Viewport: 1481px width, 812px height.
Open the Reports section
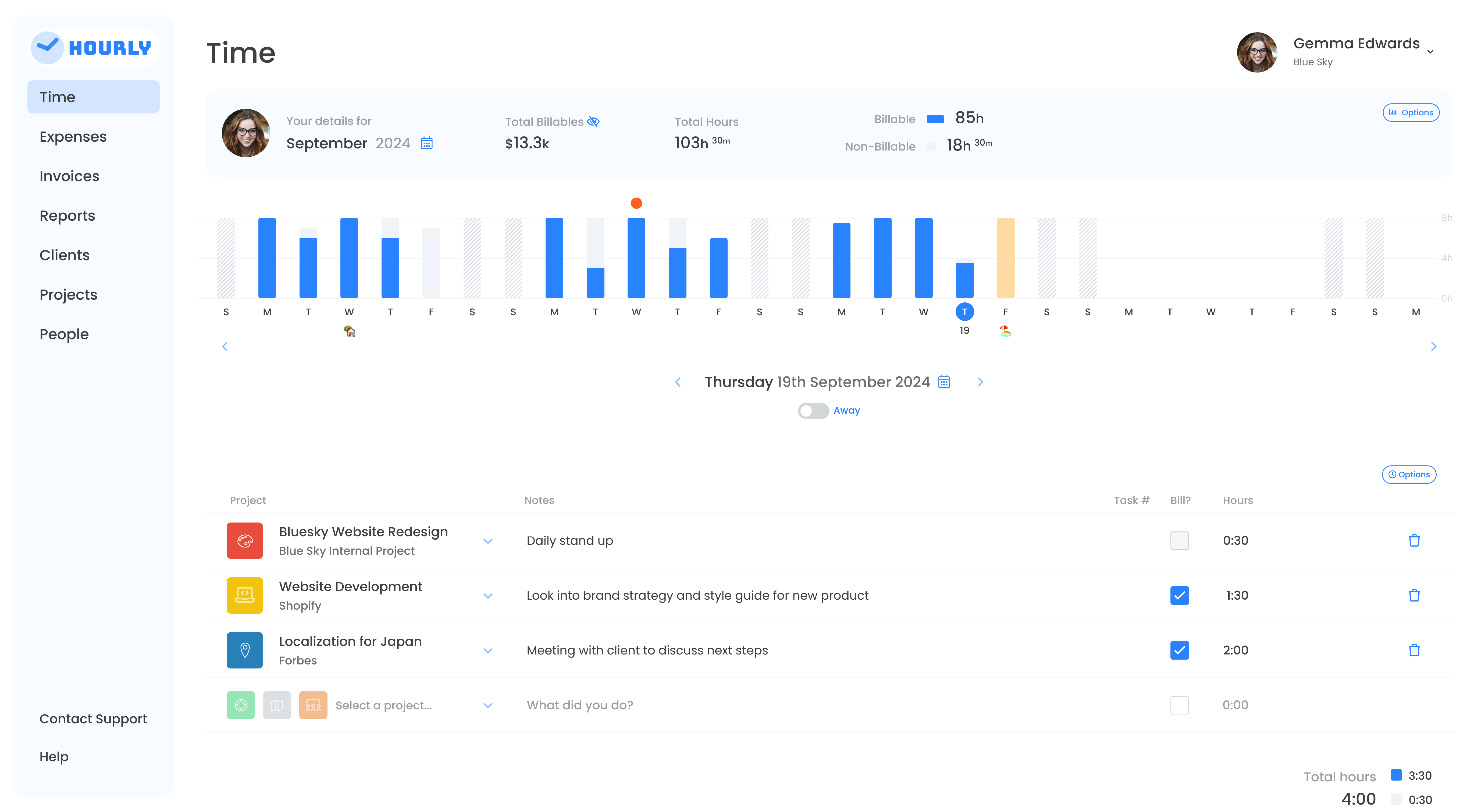click(67, 216)
